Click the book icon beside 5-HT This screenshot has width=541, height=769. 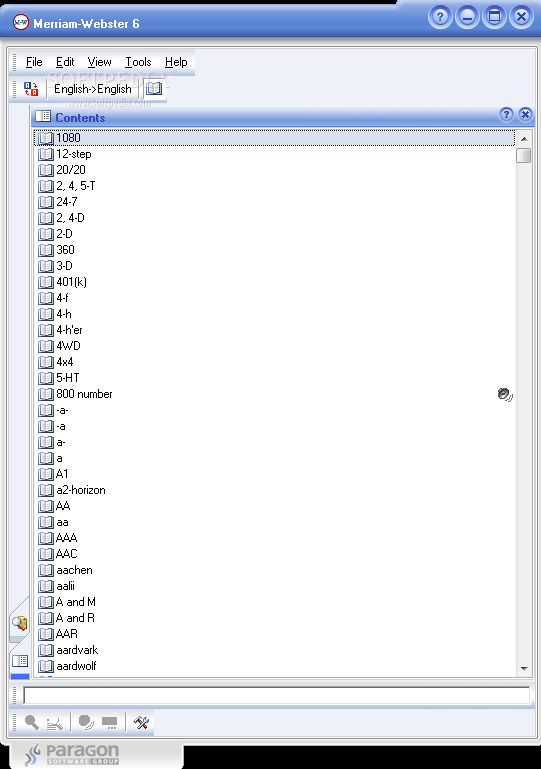pos(46,378)
